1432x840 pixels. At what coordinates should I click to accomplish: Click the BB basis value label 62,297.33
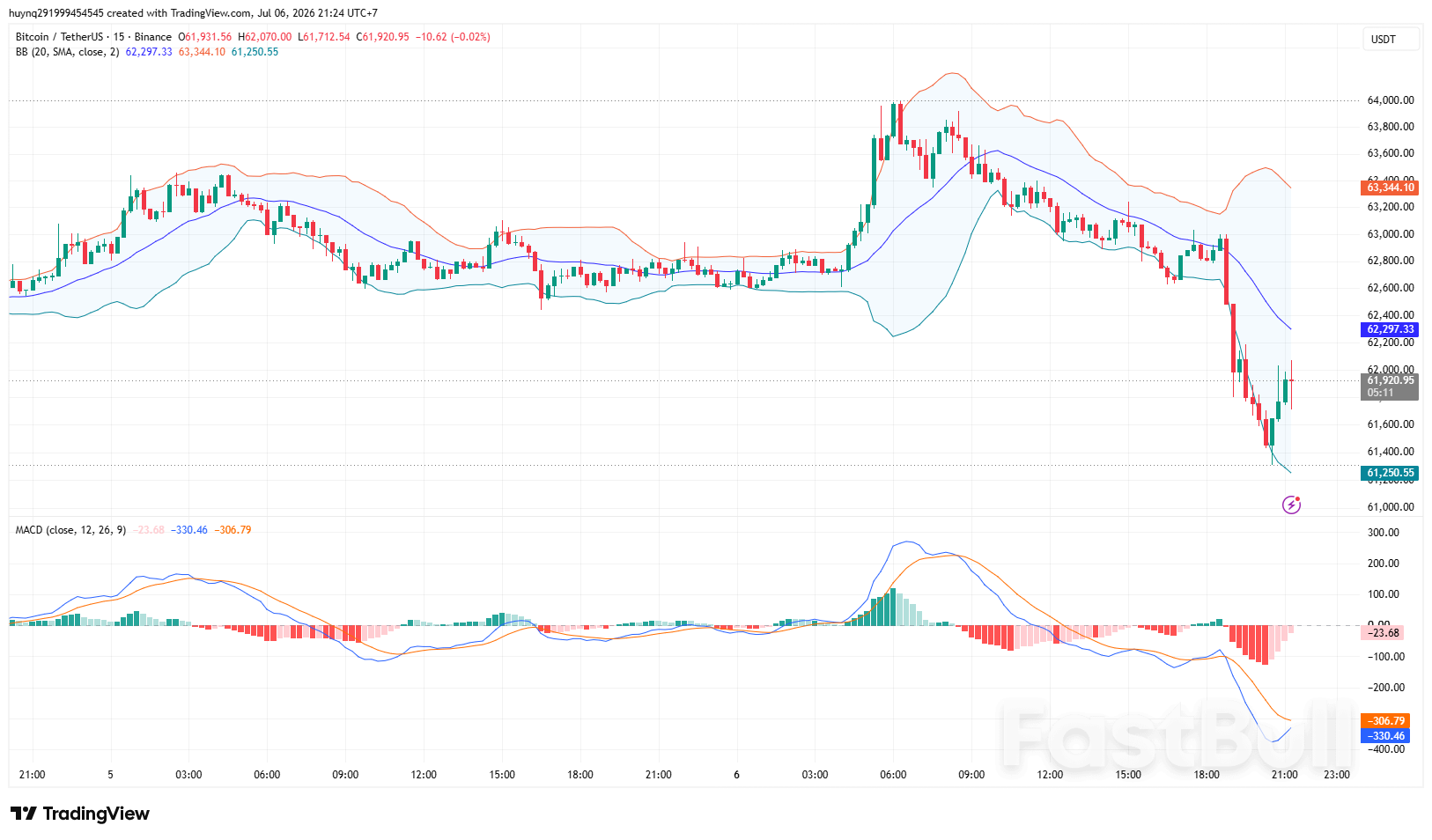(1390, 329)
